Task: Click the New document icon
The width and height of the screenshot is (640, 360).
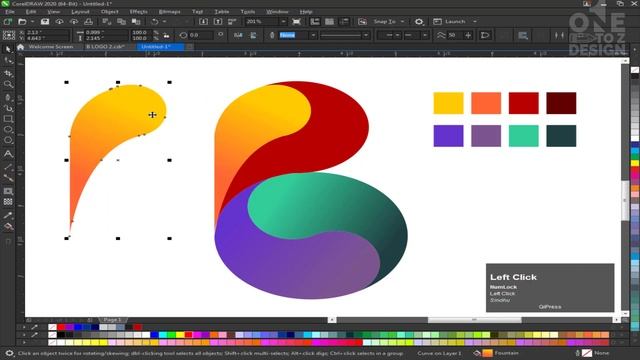Action: pos(8,21)
